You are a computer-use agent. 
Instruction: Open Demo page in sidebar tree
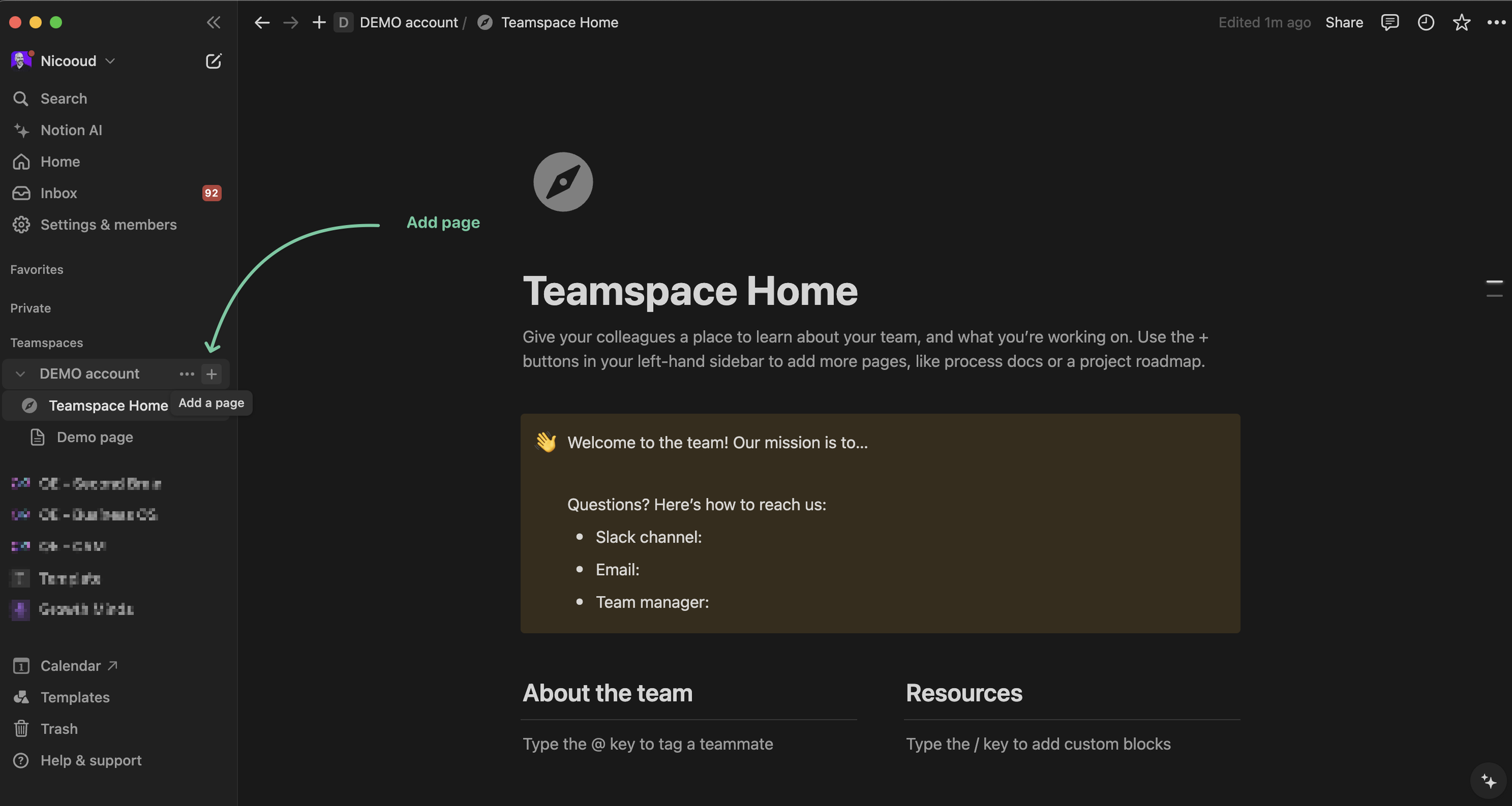(95, 437)
